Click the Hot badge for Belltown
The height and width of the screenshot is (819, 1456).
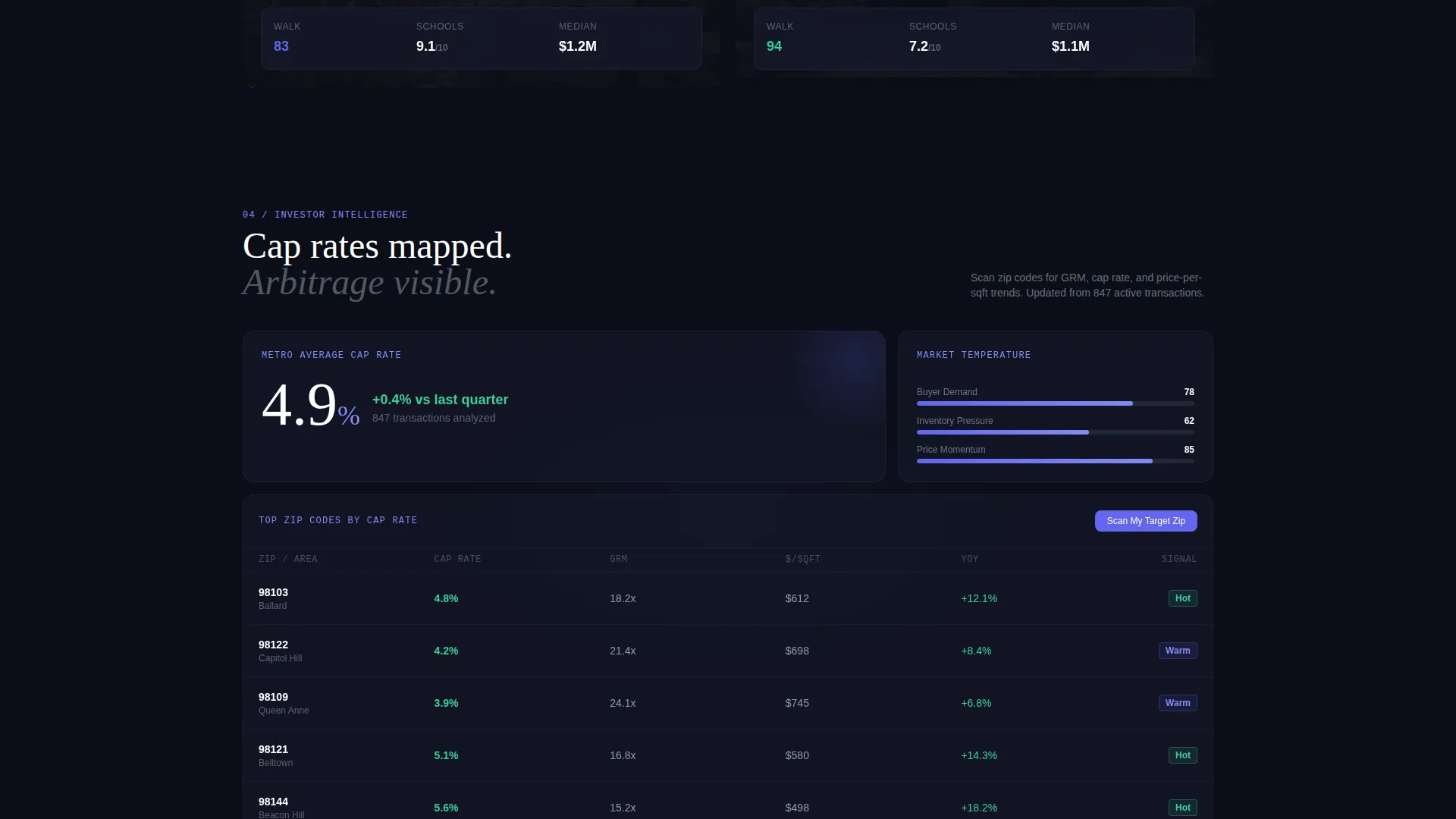point(1182,755)
